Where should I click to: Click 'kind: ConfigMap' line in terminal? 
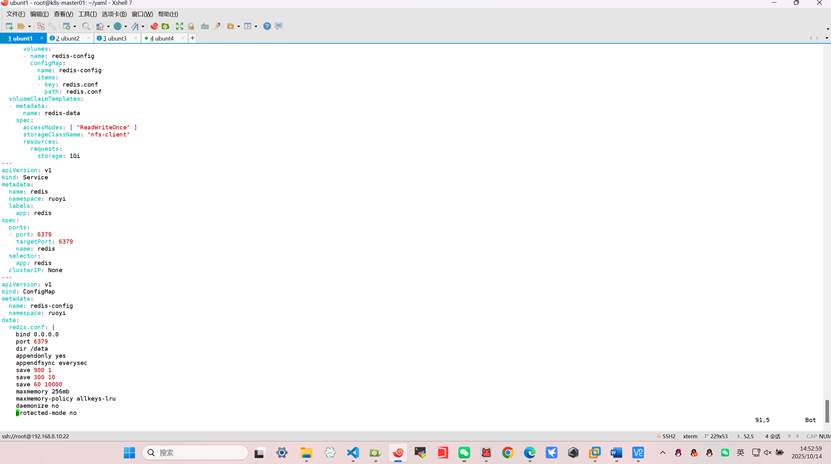pyautogui.click(x=28, y=291)
